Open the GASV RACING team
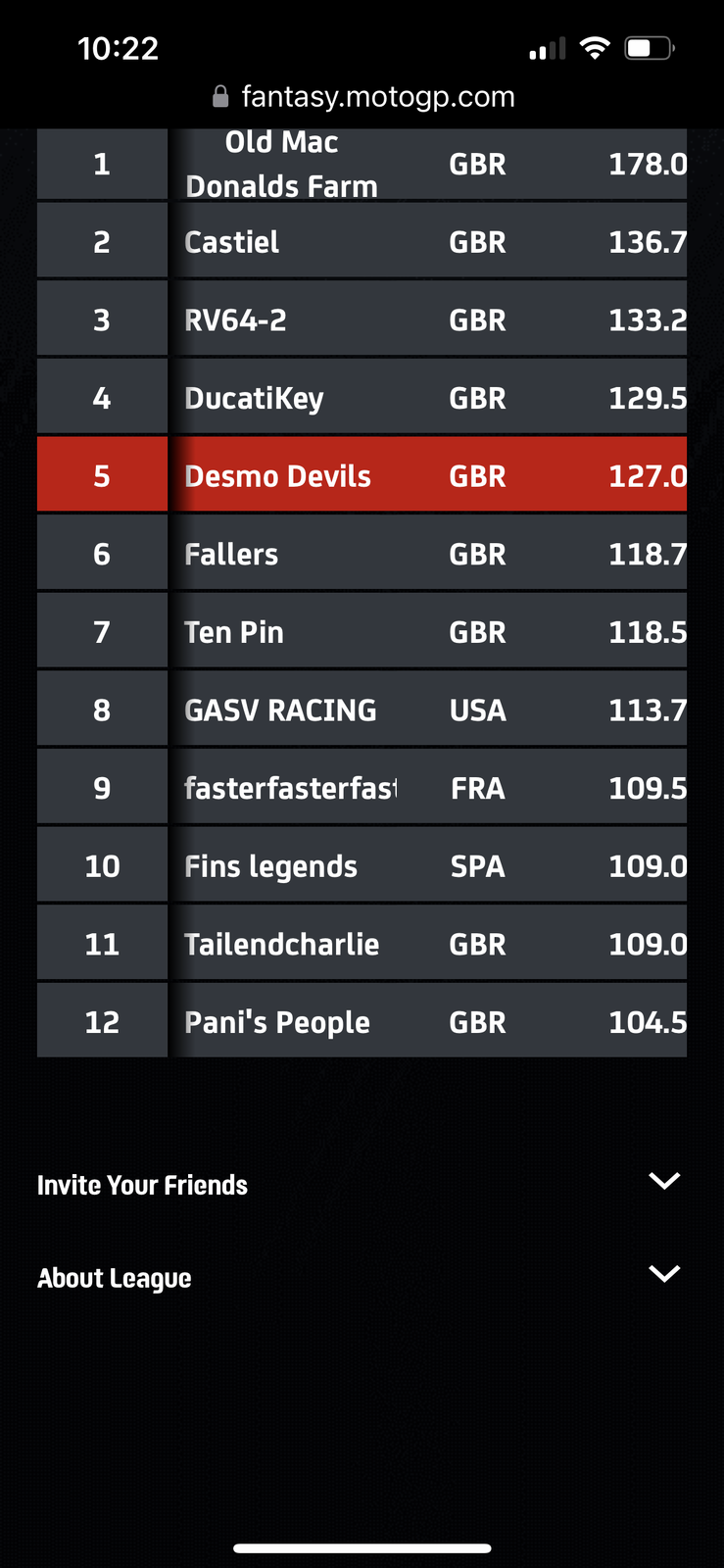This screenshot has width=724, height=1568. [362, 710]
